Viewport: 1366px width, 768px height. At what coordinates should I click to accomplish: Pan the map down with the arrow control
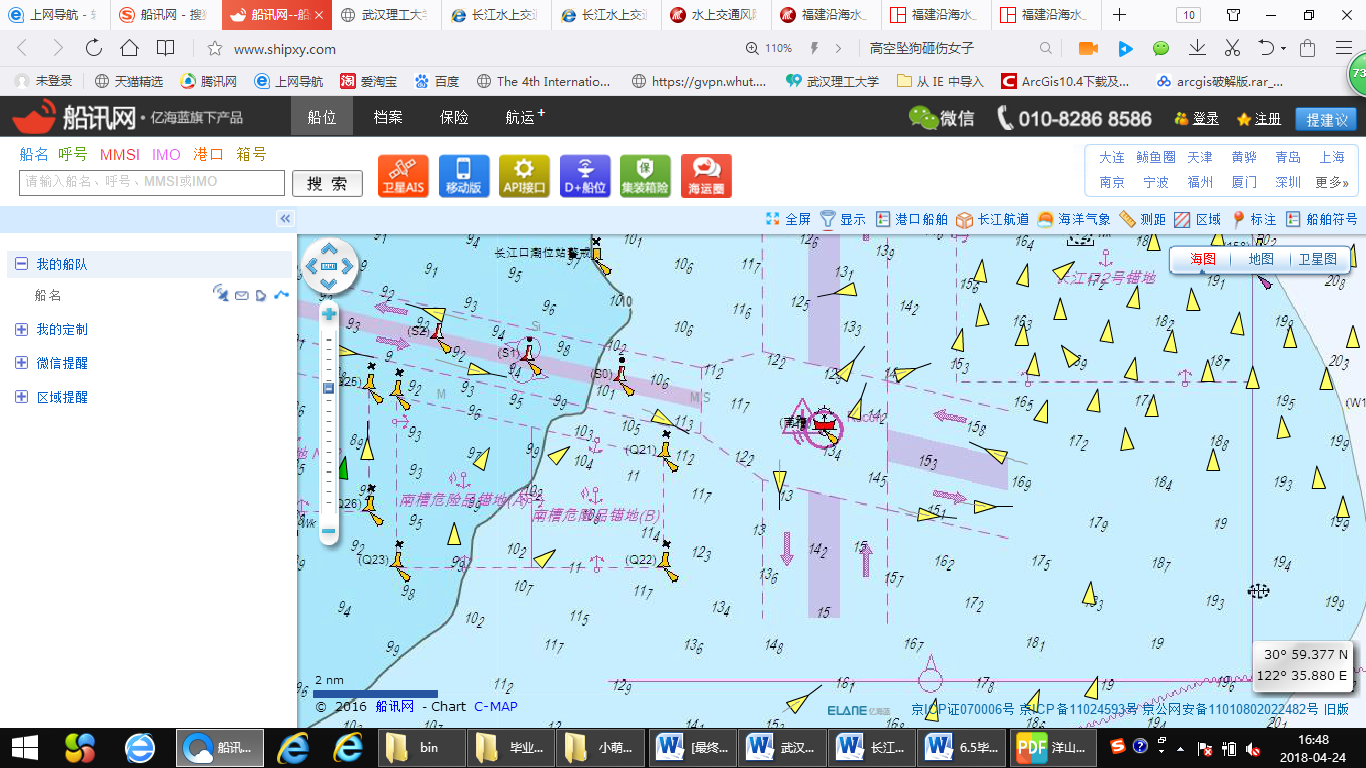[329, 283]
